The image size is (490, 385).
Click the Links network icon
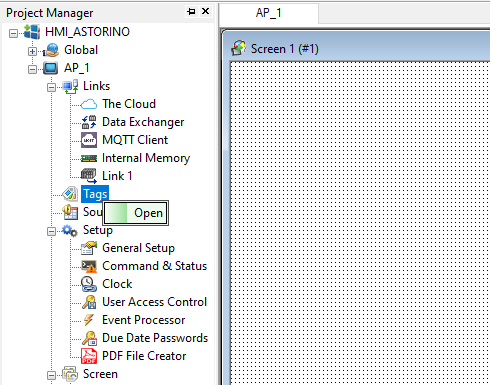pos(70,86)
